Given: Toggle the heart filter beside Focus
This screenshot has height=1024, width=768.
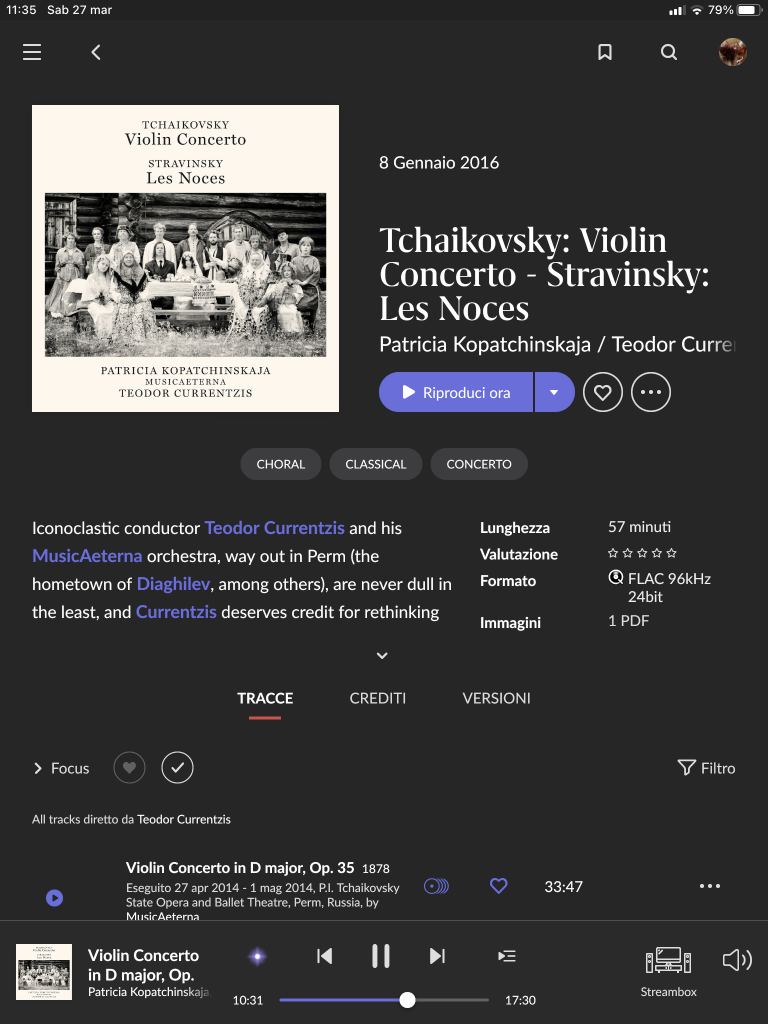Looking at the screenshot, I should (x=129, y=767).
